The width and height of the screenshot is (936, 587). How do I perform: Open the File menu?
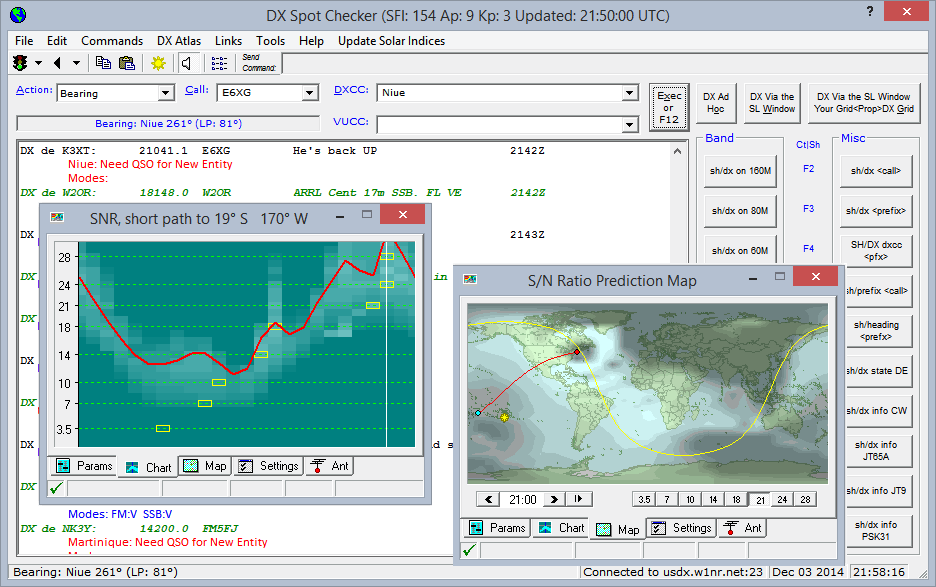(x=24, y=41)
